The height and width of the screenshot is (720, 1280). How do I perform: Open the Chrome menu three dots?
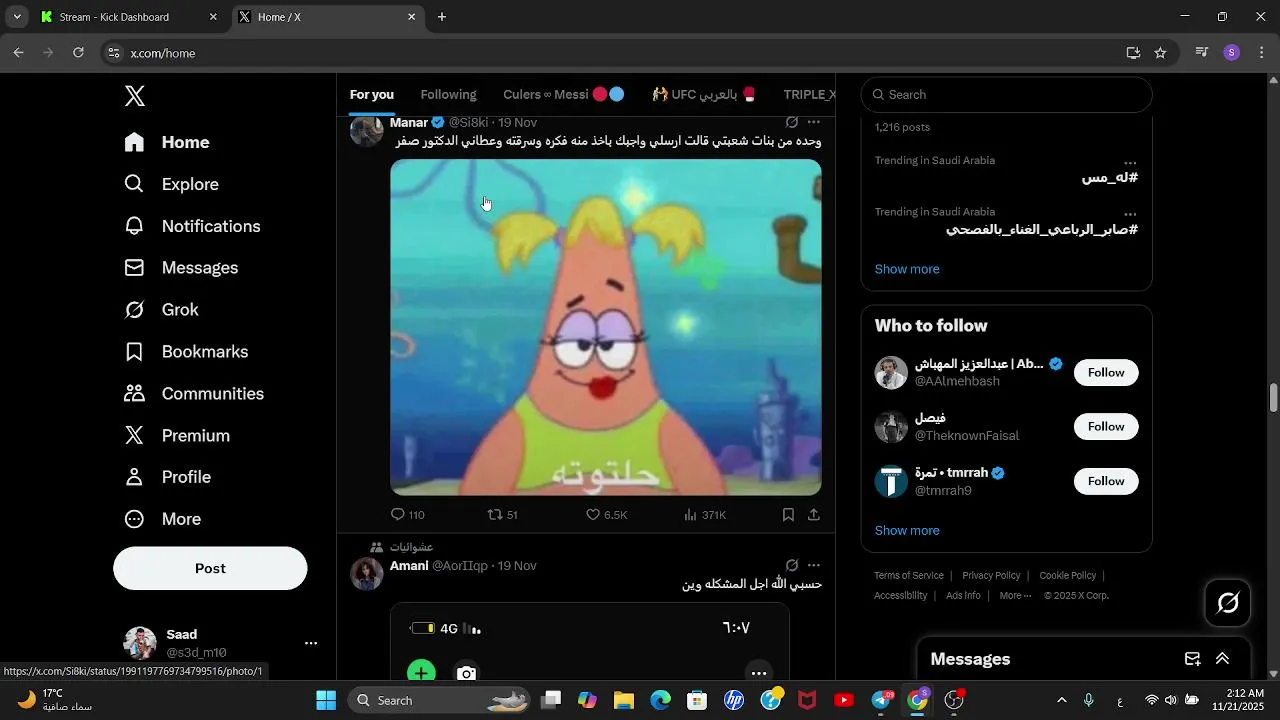click(1261, 53)
